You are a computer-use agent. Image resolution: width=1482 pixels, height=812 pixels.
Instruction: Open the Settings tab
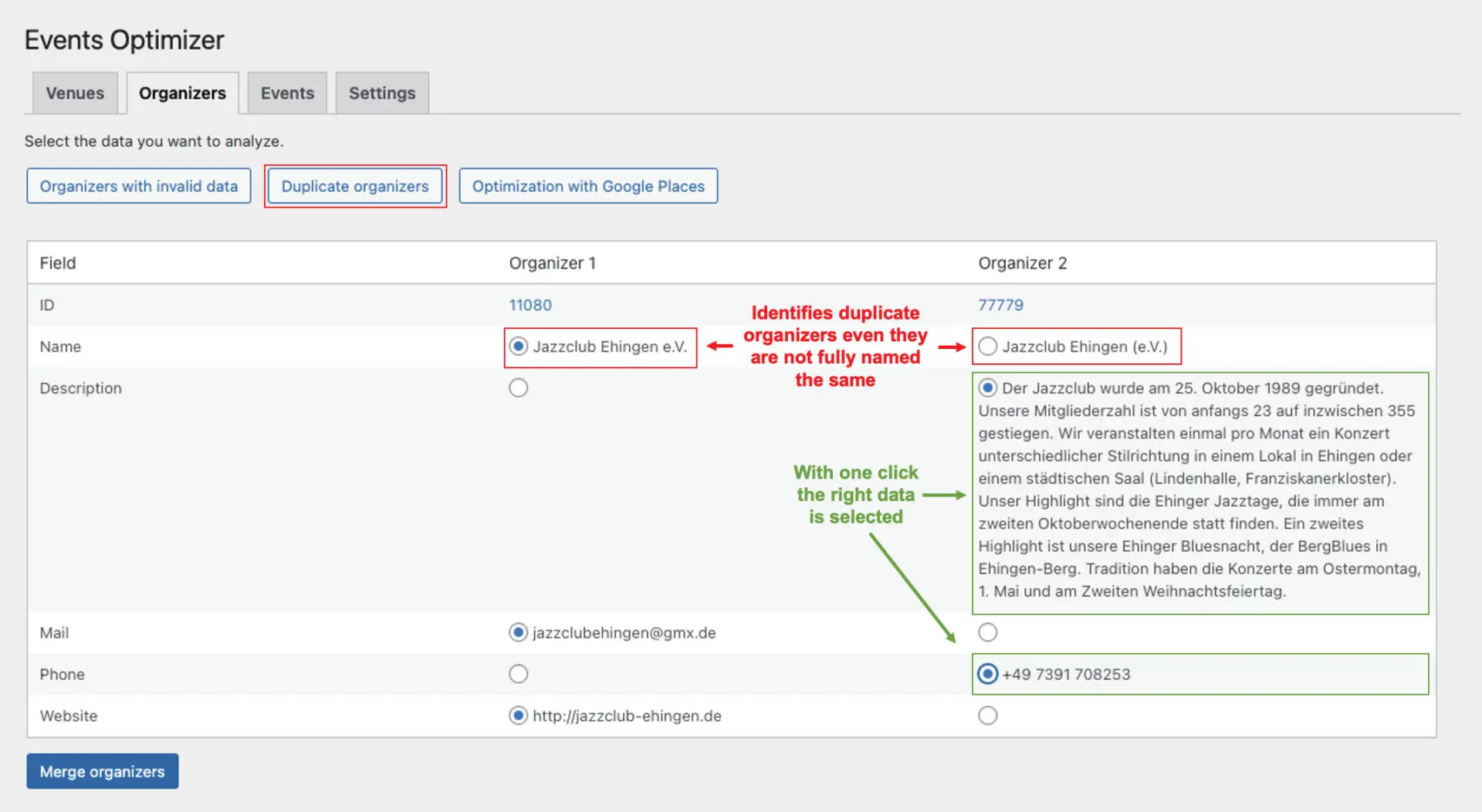[382, 93]
